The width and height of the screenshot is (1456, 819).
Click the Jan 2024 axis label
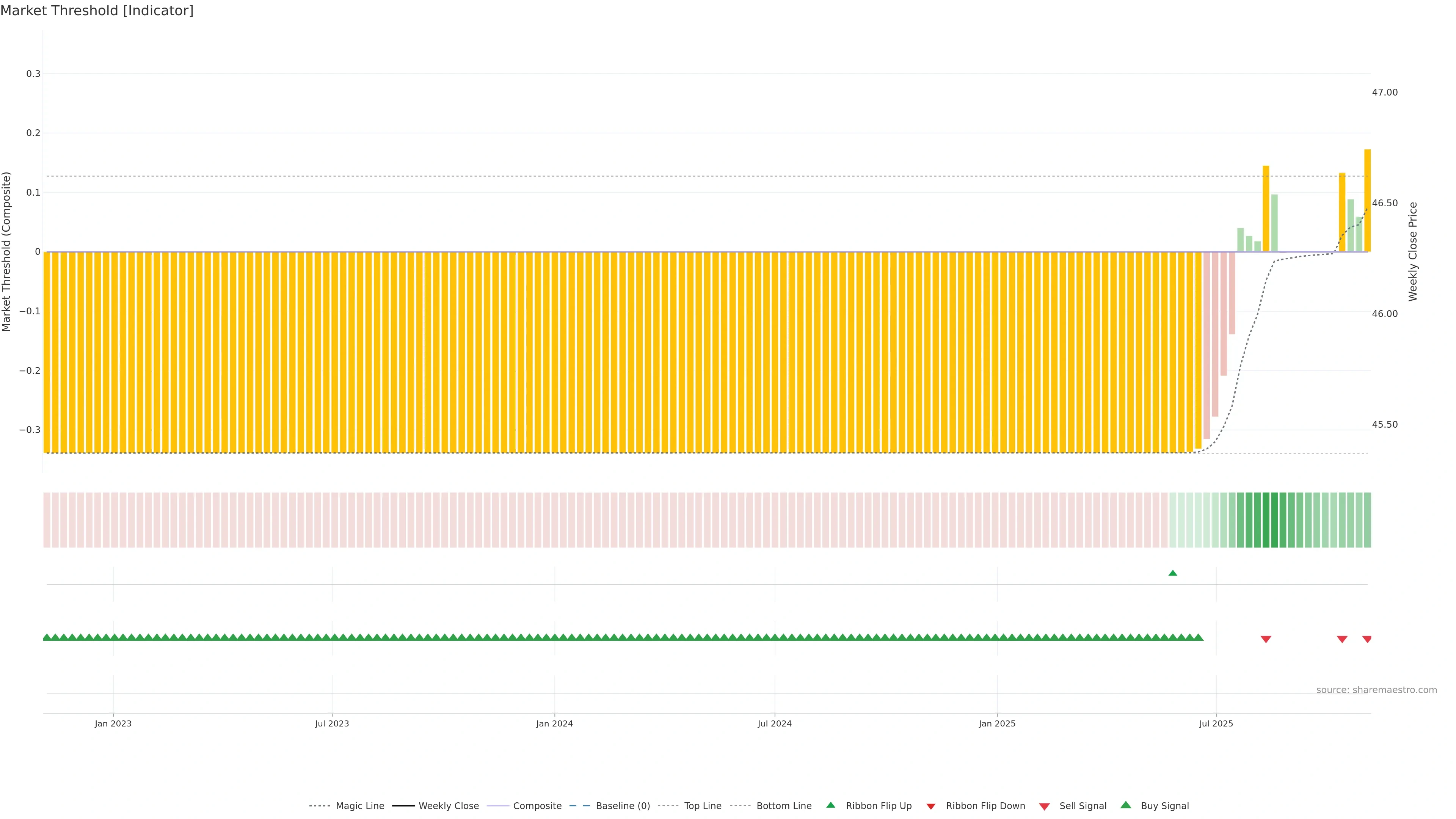[554, 723]
